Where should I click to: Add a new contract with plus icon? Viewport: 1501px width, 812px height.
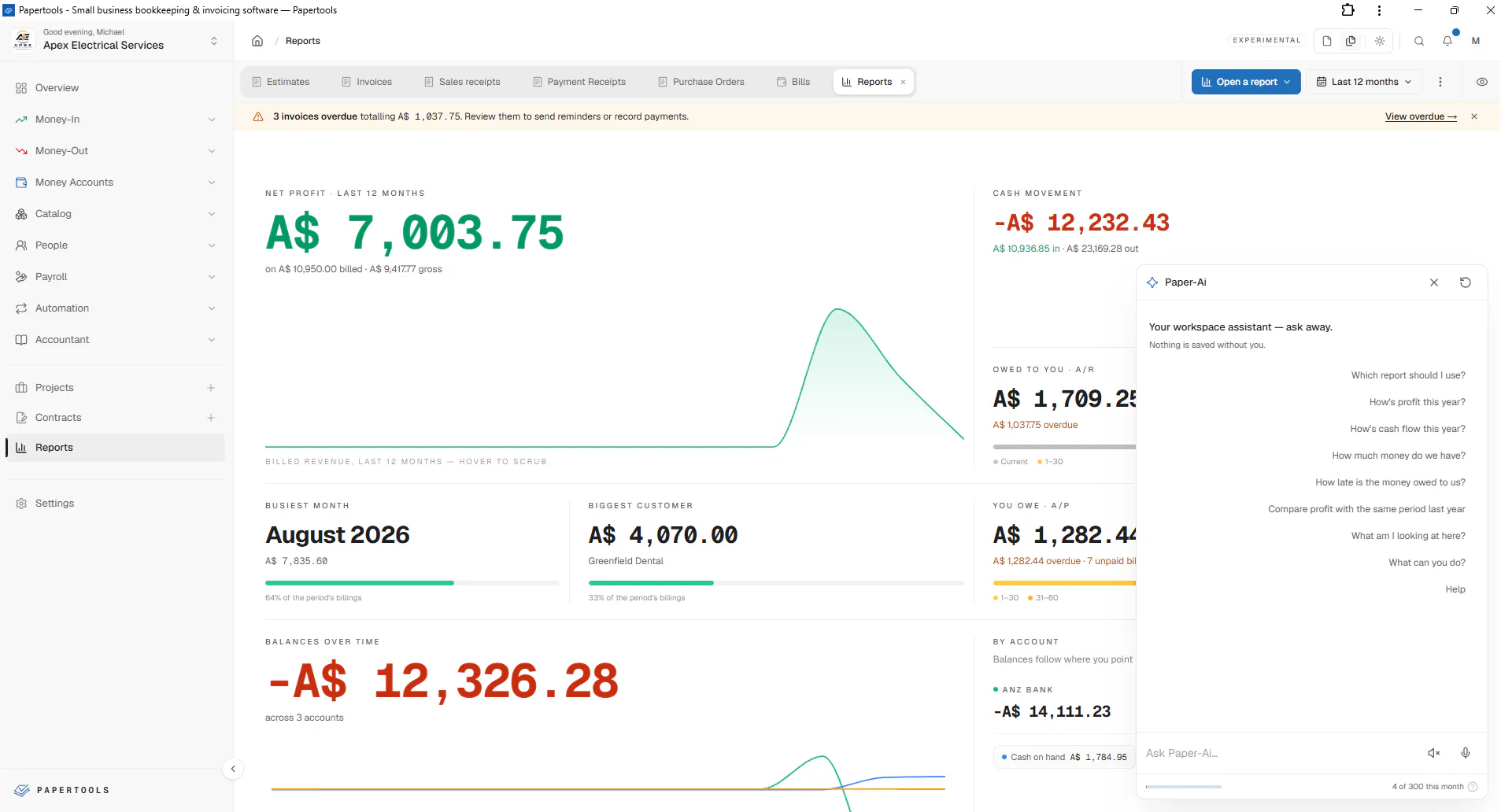(211, 418)
